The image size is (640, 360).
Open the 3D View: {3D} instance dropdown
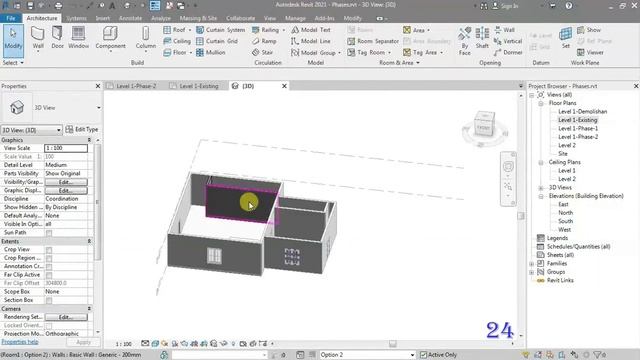pos(31,130)
